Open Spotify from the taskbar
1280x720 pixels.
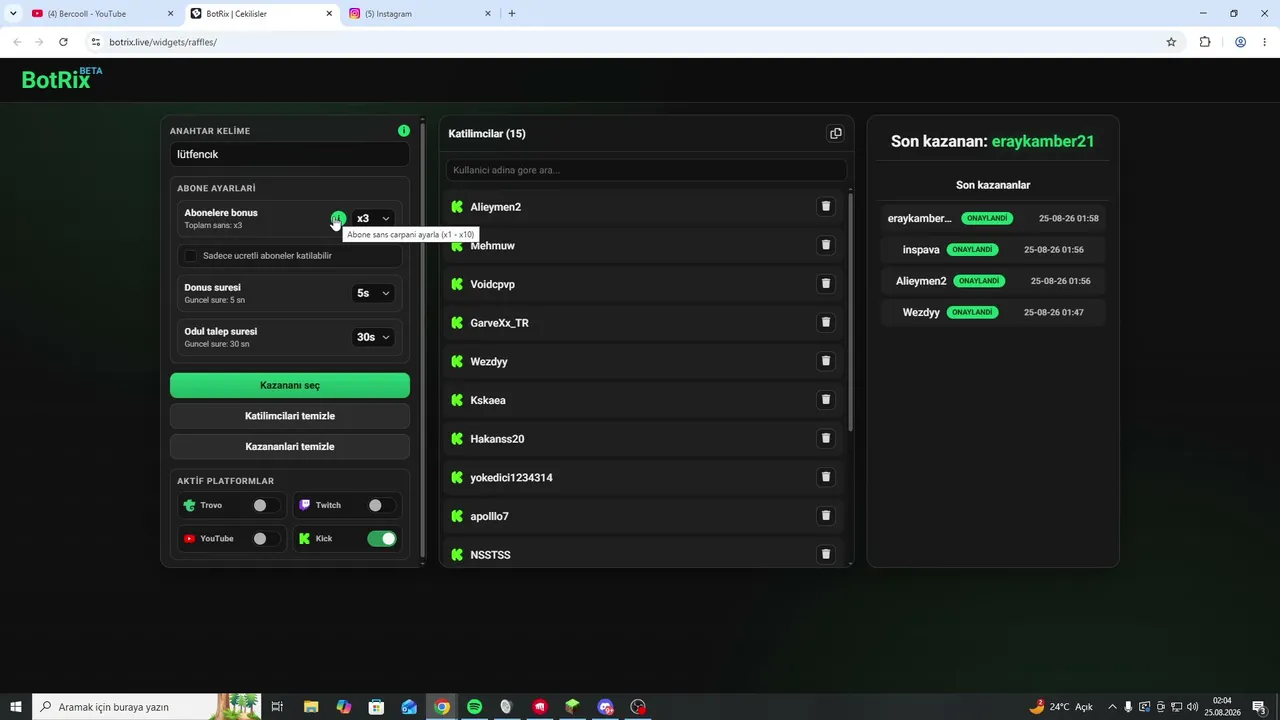(475, 707)
